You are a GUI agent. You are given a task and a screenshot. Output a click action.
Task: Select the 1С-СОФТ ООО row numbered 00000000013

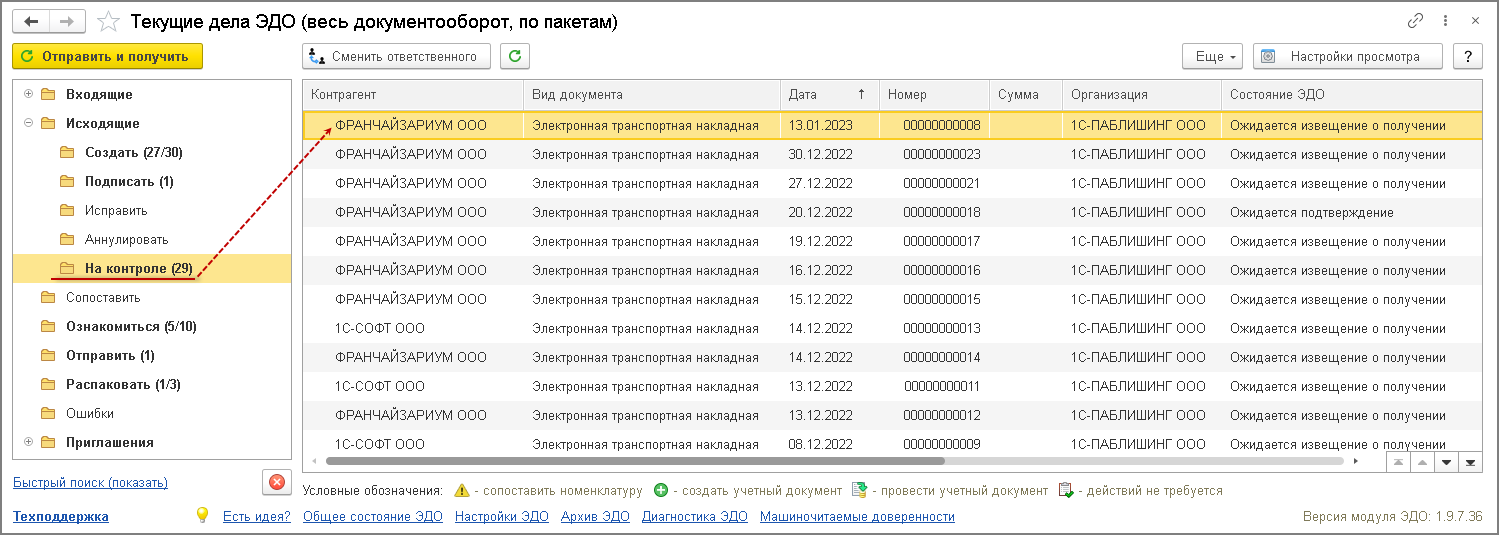pyautogui.click(x=892, y=328)
